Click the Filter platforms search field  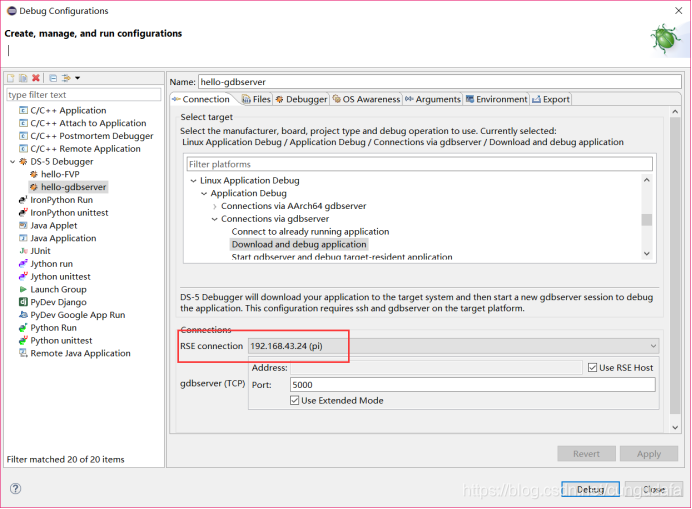click(x=419, y=164)
